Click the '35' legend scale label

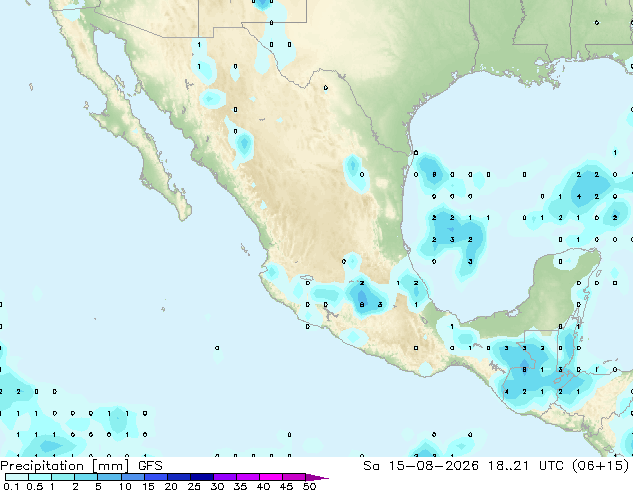240,486
